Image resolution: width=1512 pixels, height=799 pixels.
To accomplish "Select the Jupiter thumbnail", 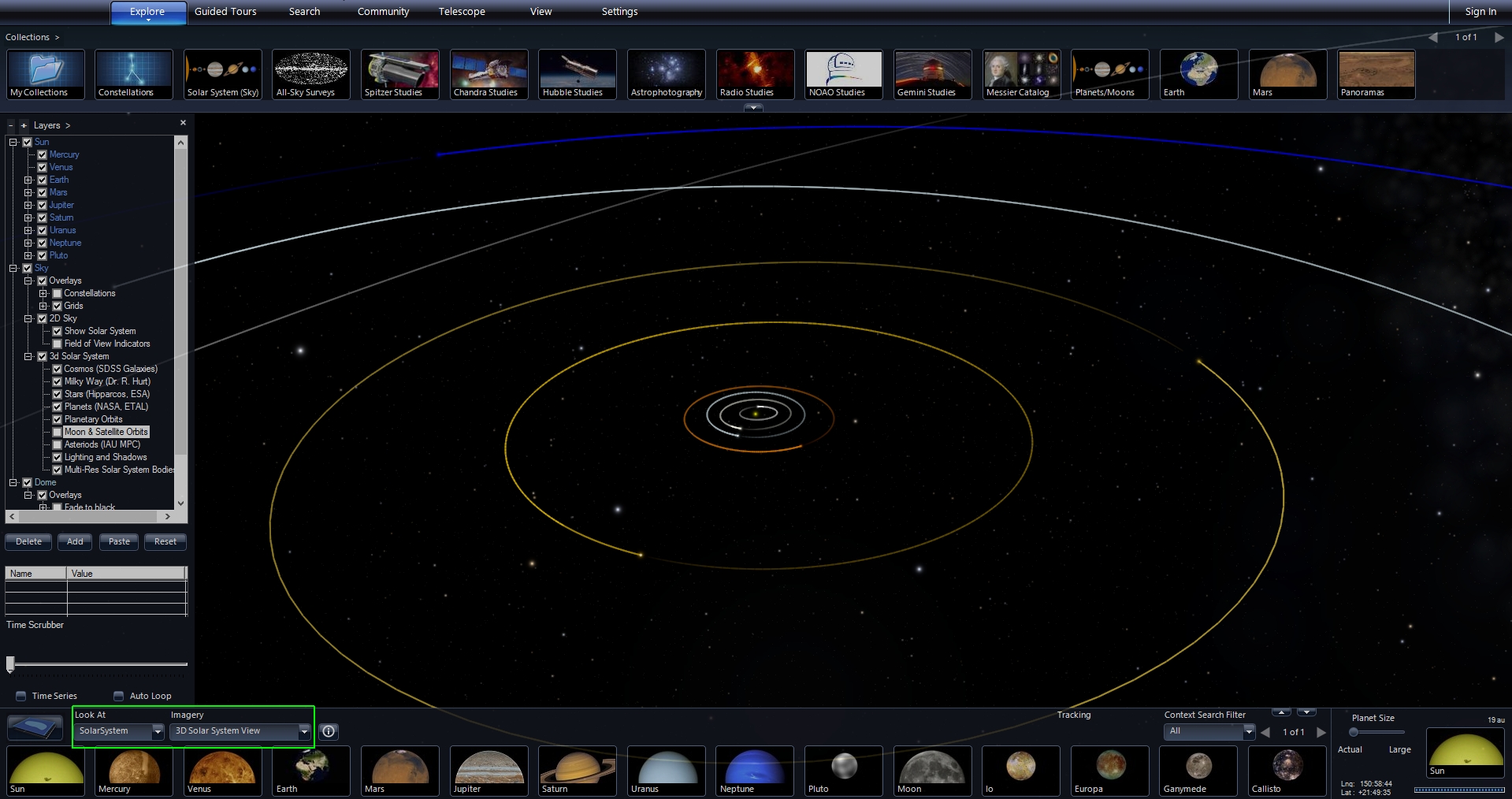I will [489, 771].
